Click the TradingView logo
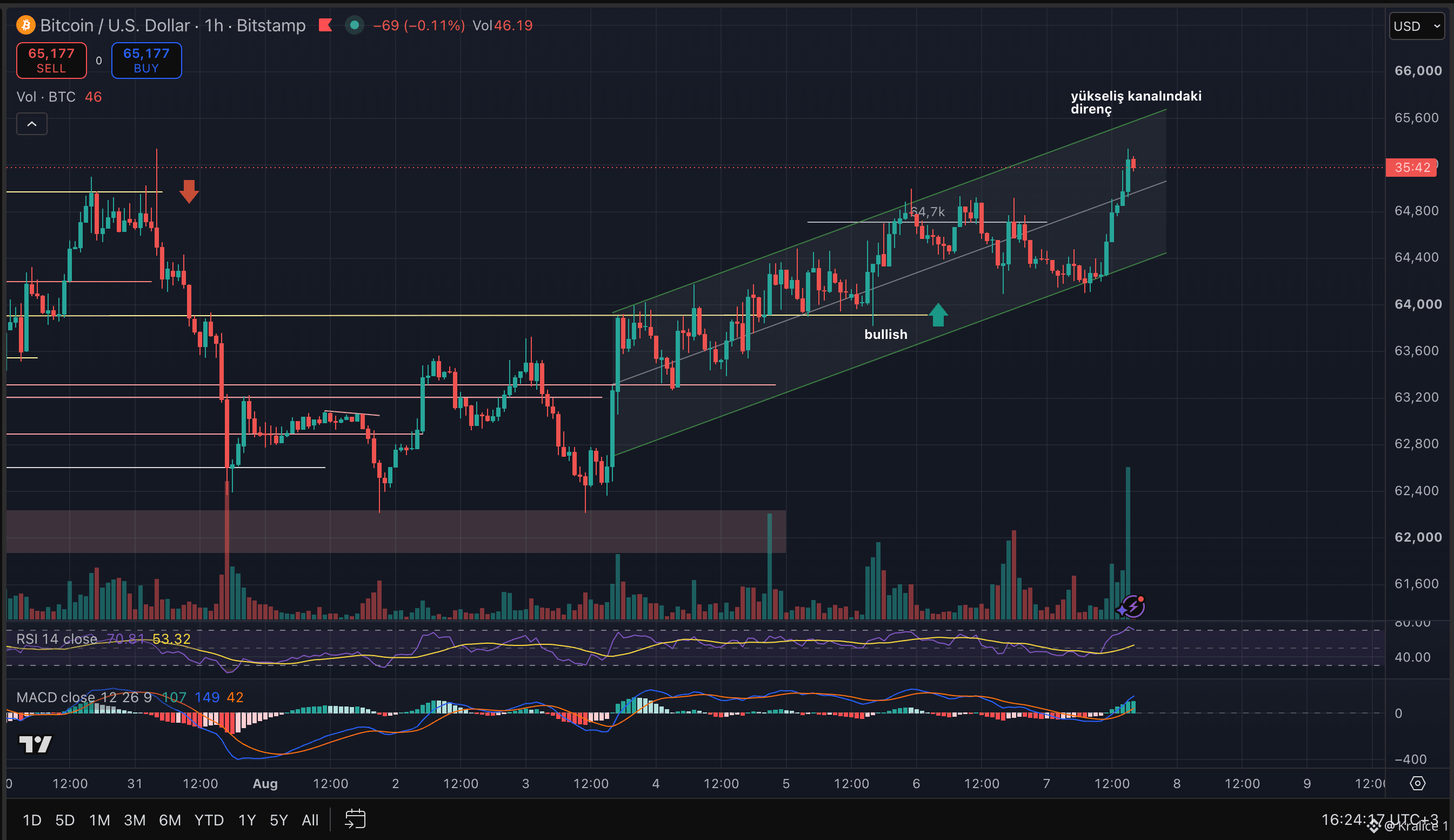The width and height of the screenshot is (1454, 840). pos(36,744)
